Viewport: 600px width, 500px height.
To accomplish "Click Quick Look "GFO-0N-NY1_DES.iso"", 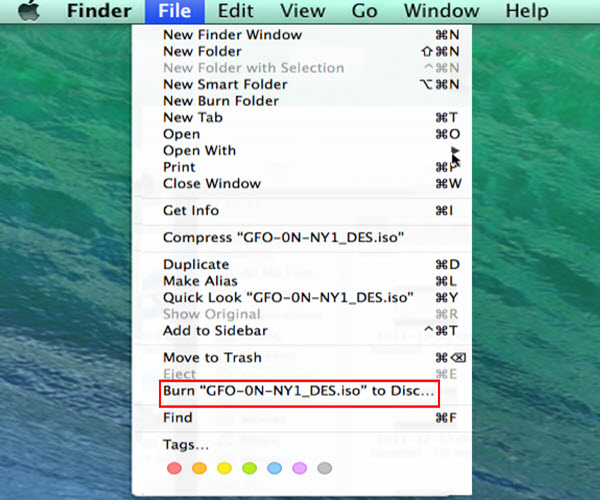I will click(x=288, y=298).
